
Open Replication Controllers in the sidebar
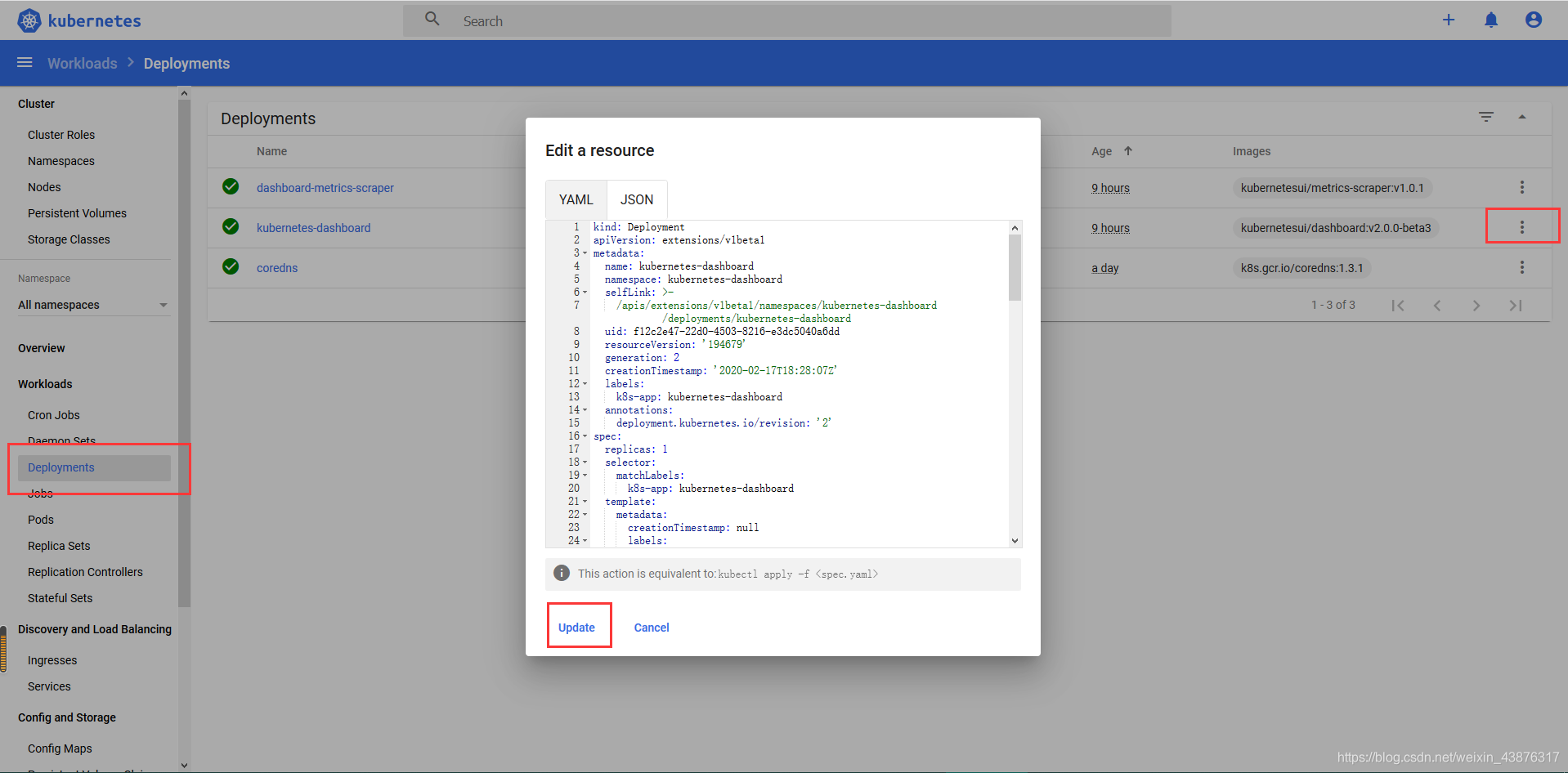(x=85, y=572)
